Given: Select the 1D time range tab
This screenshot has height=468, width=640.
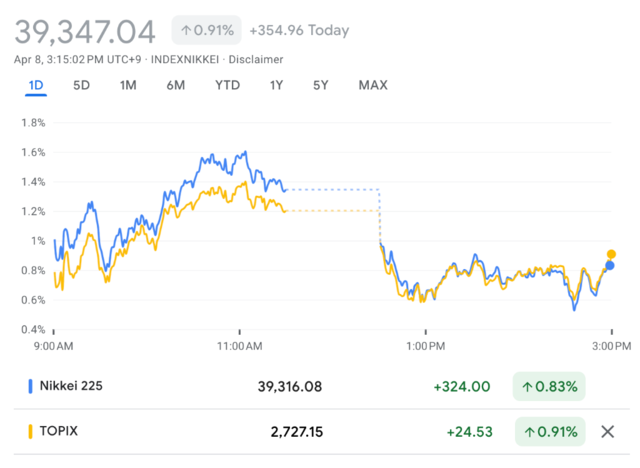Looking at the screenshot, I should click(x=36, y=85).
